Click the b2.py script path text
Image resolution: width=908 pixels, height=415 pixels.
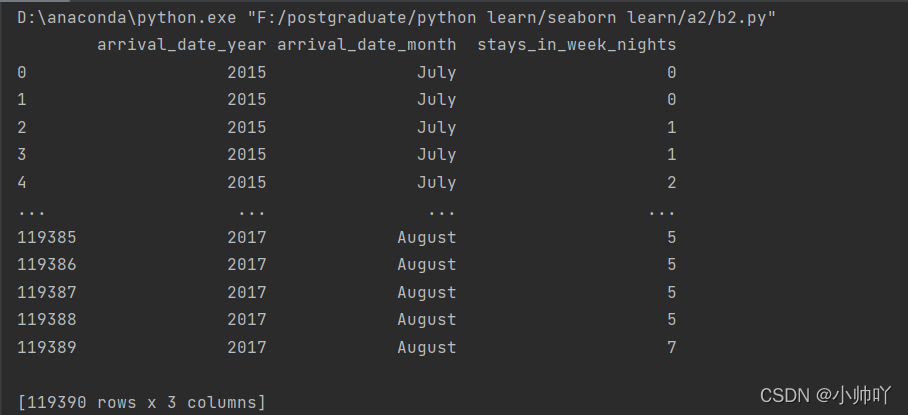[x=511, y=18]
